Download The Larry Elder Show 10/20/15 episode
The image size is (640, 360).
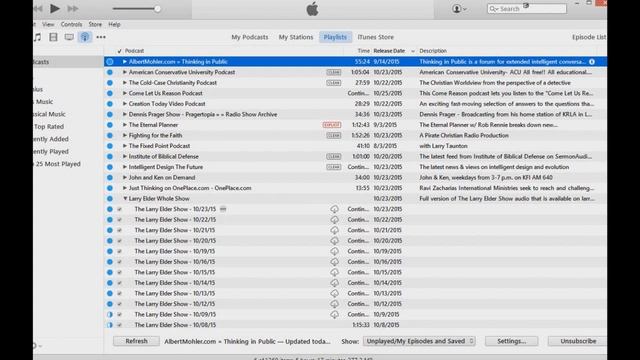334,241
